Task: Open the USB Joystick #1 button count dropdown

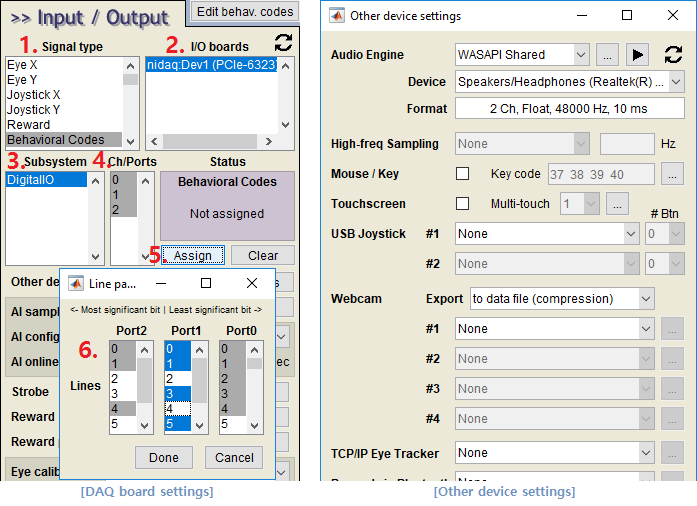Action: 665,234
